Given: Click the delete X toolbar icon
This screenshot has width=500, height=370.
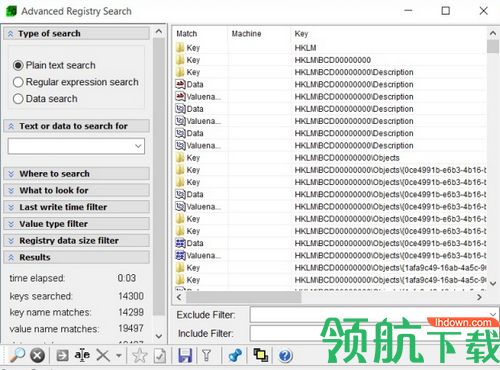Looking at the screenshot, I should point(103,355).
